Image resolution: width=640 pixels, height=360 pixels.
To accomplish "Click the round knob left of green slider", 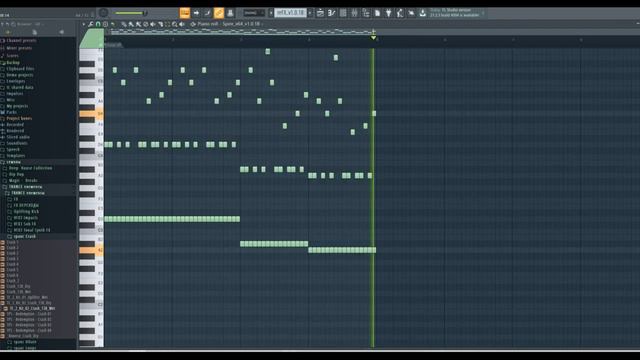I will (x=104, y=13).
